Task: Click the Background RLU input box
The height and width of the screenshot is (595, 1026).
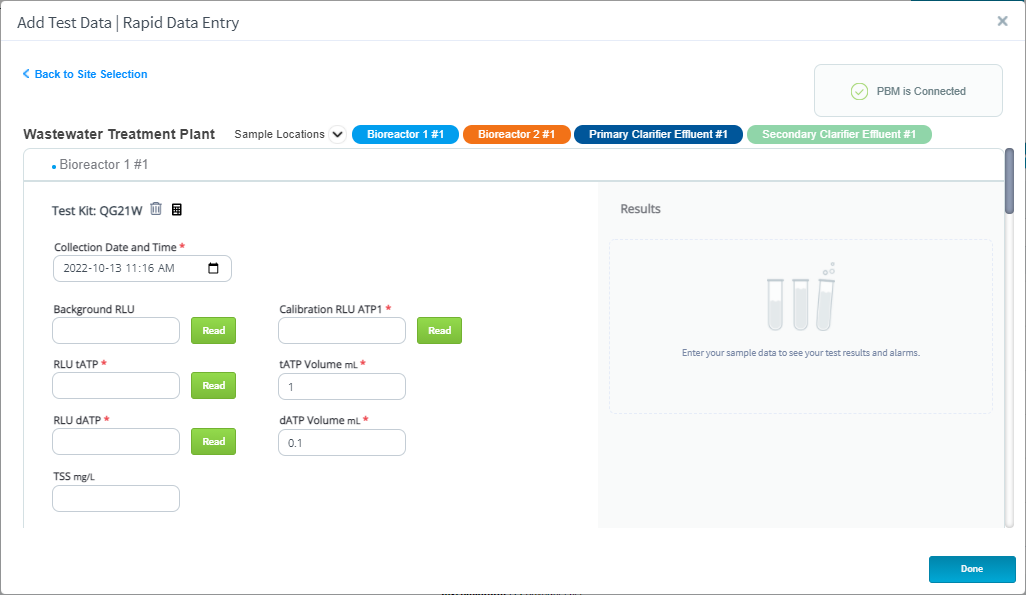Action: (x=116, y=331)
